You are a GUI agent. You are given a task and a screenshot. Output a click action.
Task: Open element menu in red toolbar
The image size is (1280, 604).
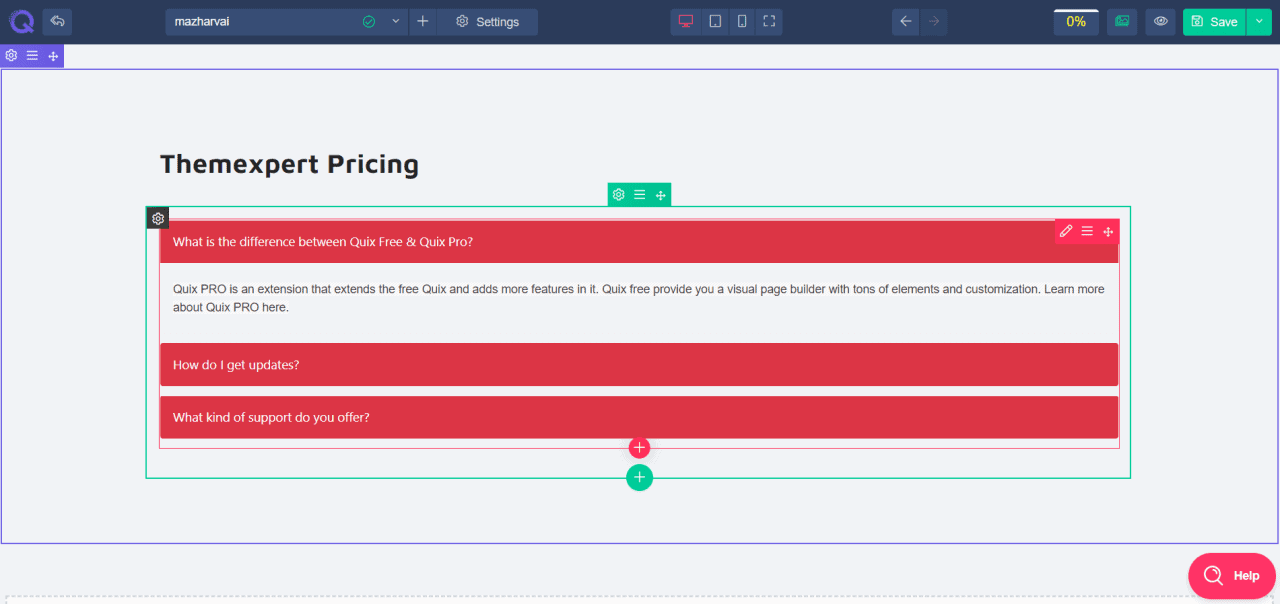click(x=1087, y=231)
